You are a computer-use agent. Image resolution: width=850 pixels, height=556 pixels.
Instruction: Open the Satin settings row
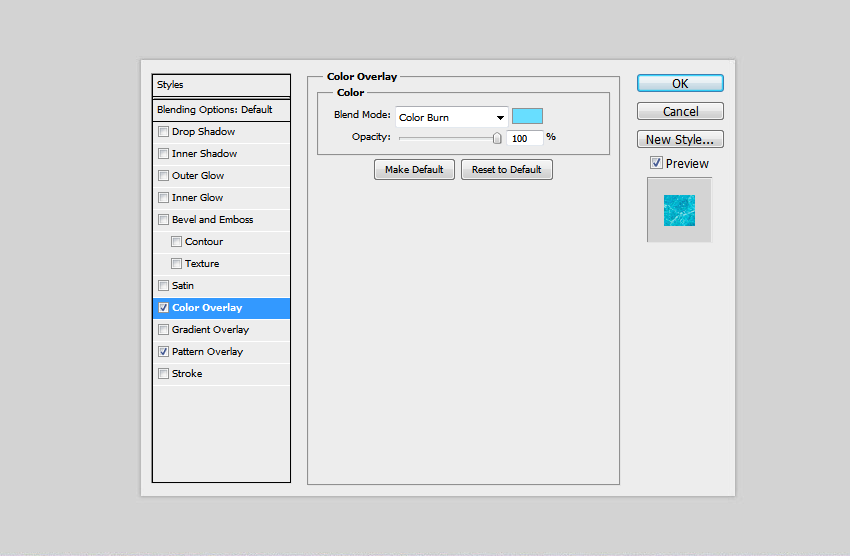click(x=221, y=286)
